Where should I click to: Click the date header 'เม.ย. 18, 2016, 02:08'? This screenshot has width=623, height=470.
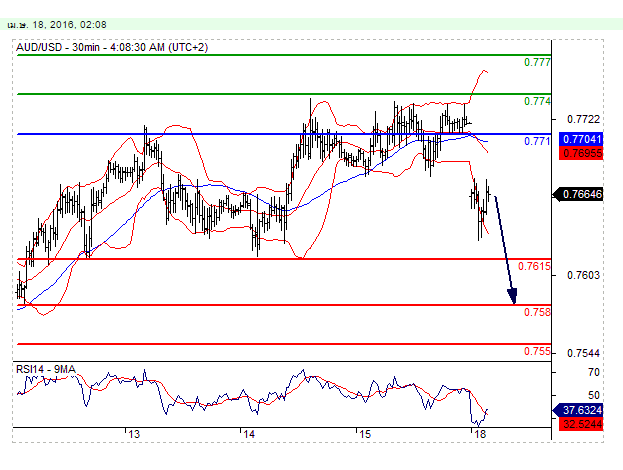(57, 25)
